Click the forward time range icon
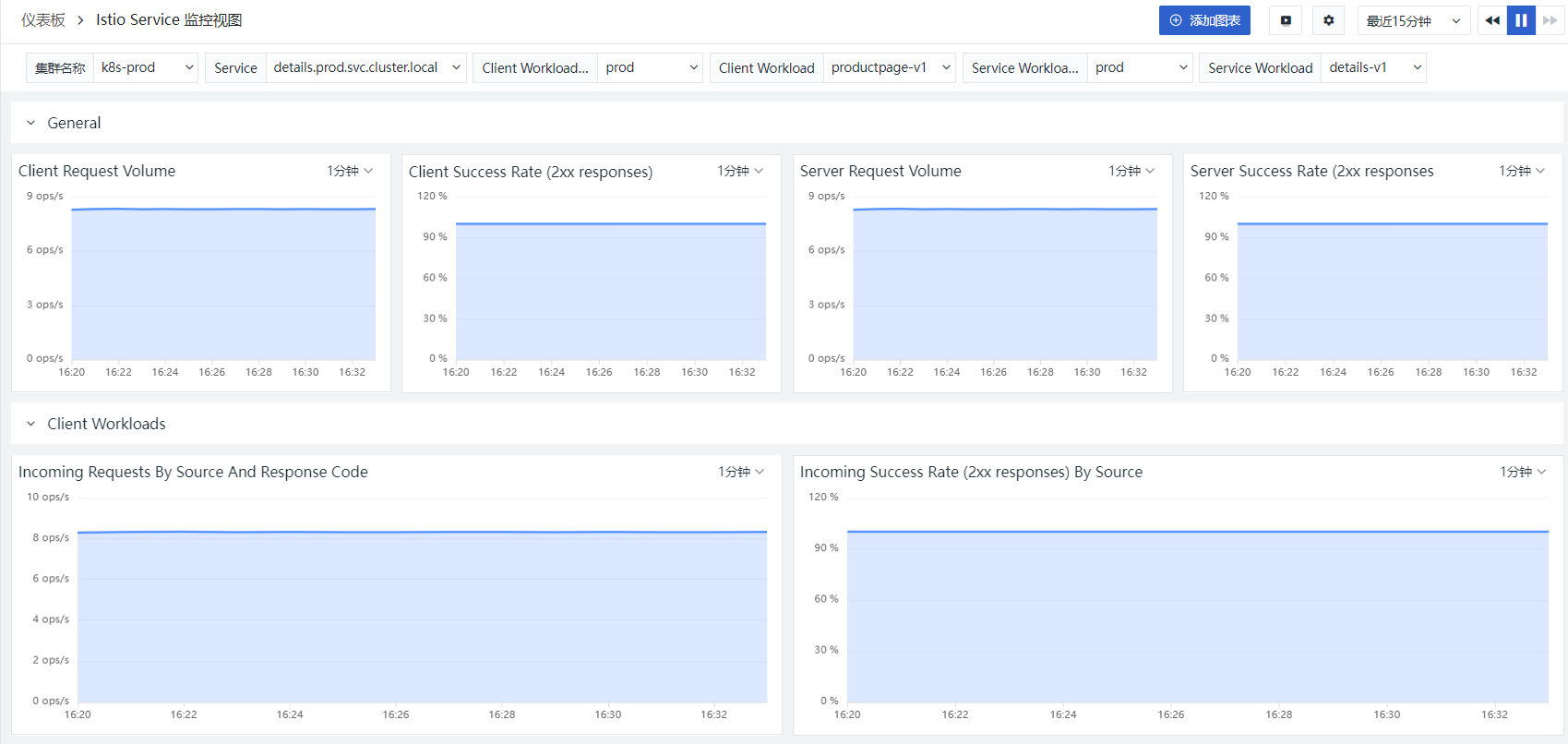This screenshot has height=744, width=1568. click(1550, 20)
